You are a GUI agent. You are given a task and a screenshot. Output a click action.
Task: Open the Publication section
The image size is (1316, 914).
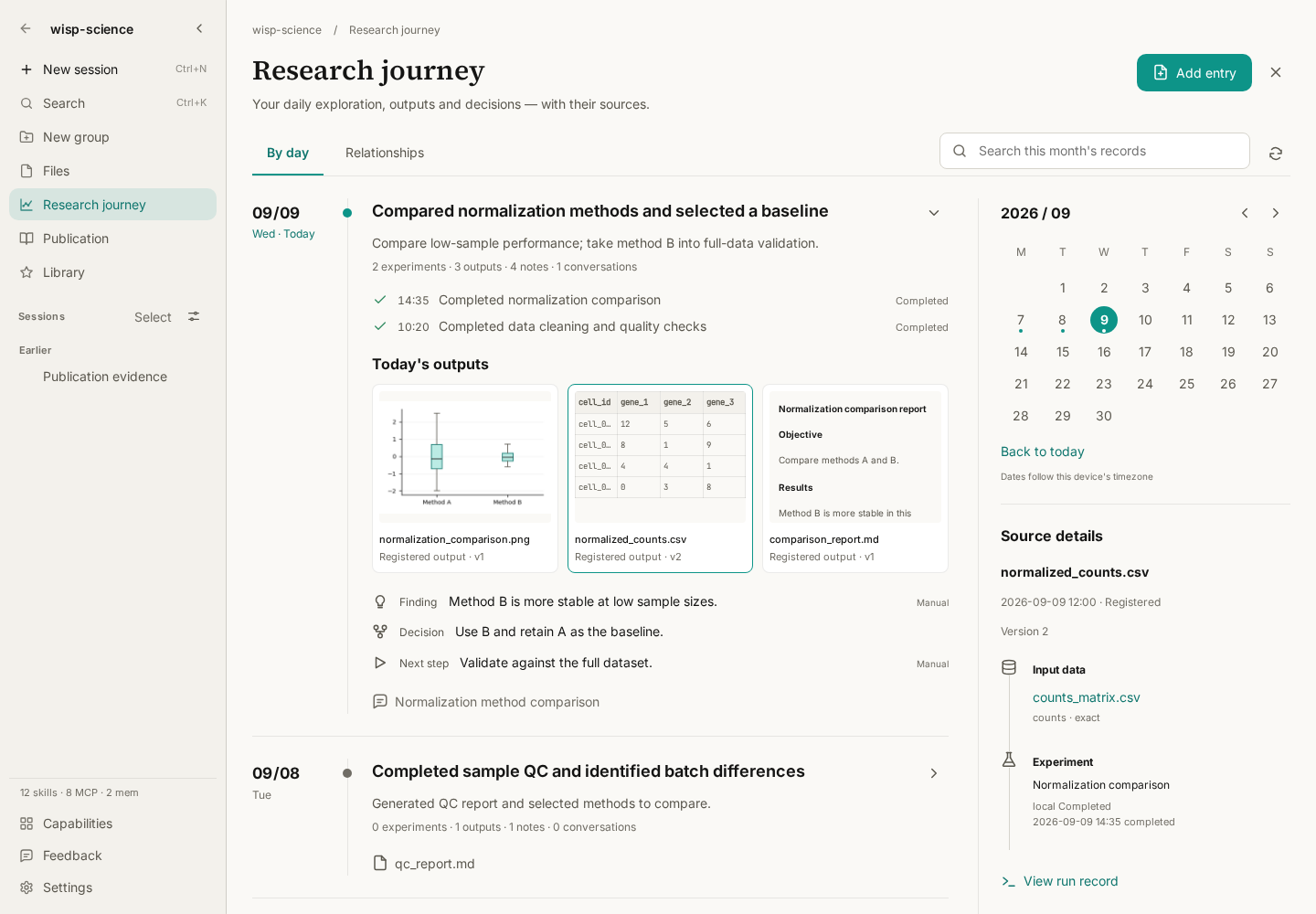coord(112,239)
